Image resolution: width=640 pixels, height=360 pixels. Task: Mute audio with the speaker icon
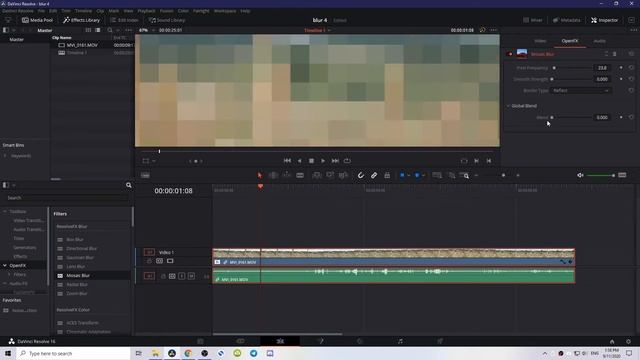pos(580,175)
